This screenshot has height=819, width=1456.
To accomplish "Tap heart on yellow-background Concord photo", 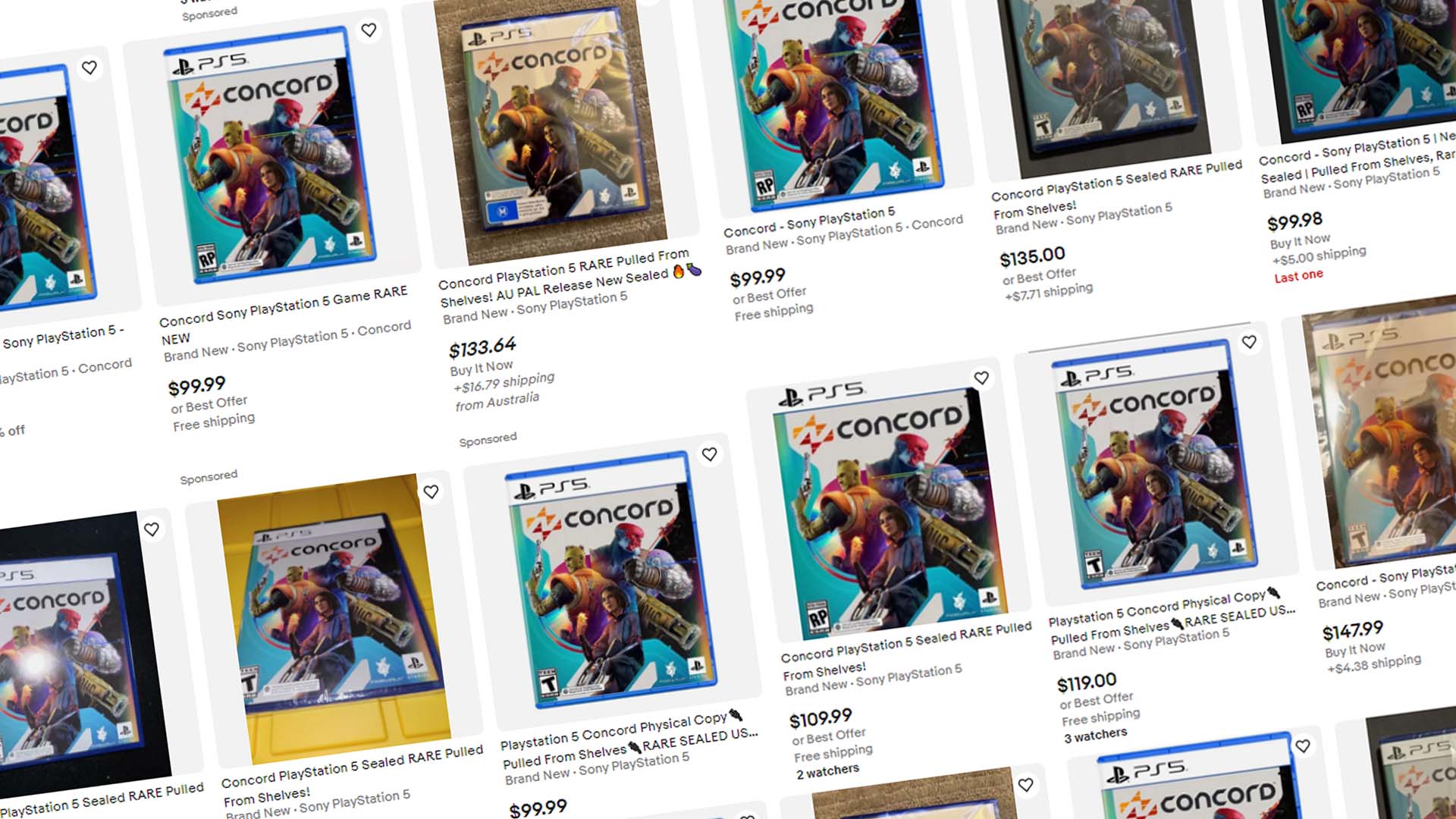I will pyautogui.click(x=431, y=491).
